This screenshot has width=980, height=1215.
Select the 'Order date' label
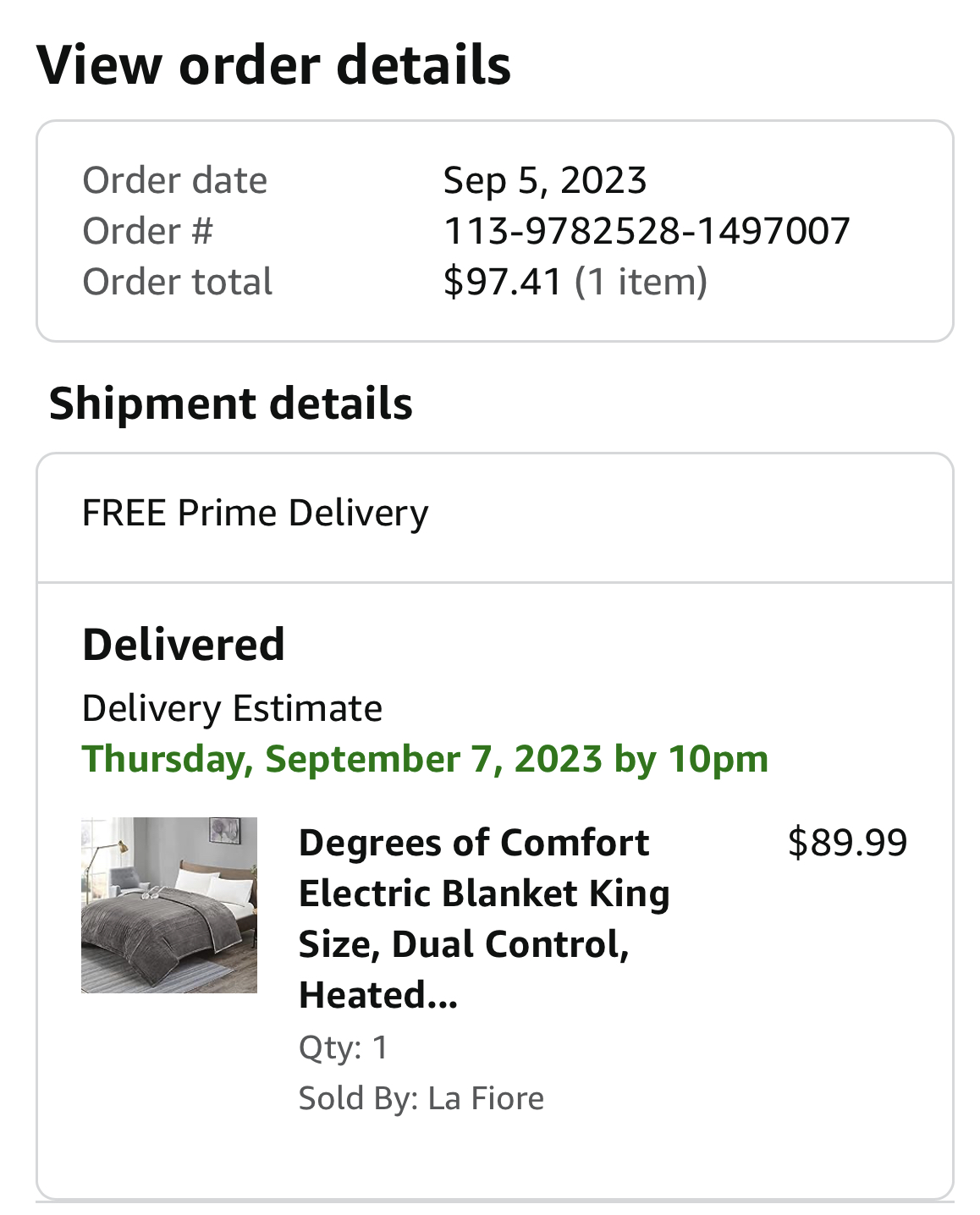pos(174,180)
